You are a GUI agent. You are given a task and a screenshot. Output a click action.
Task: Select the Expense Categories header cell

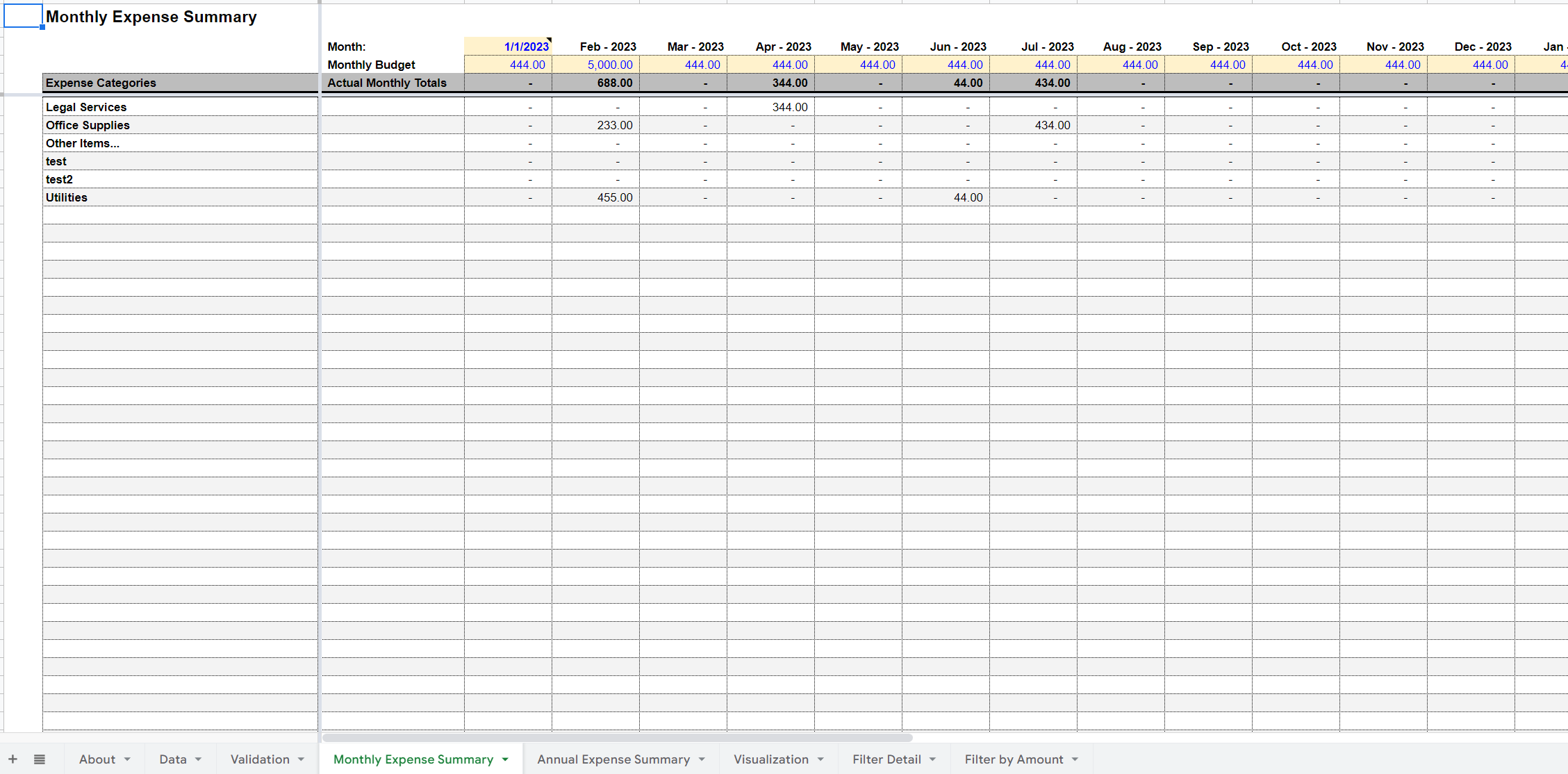click(180, 83)
